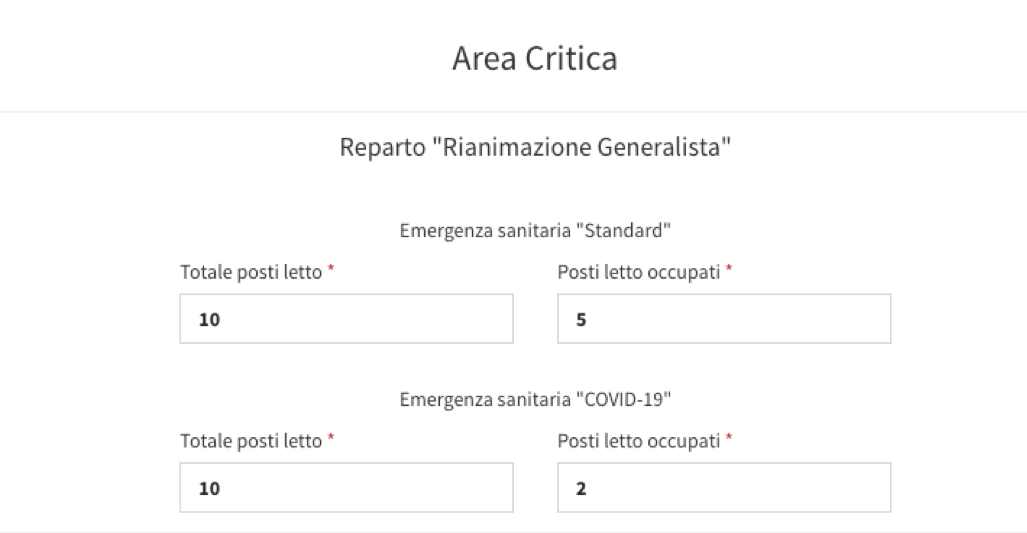Click the red asterisk beside Standard "Totale posti letto"
This screenshot has height=533, width=1027.
point(331,268)
